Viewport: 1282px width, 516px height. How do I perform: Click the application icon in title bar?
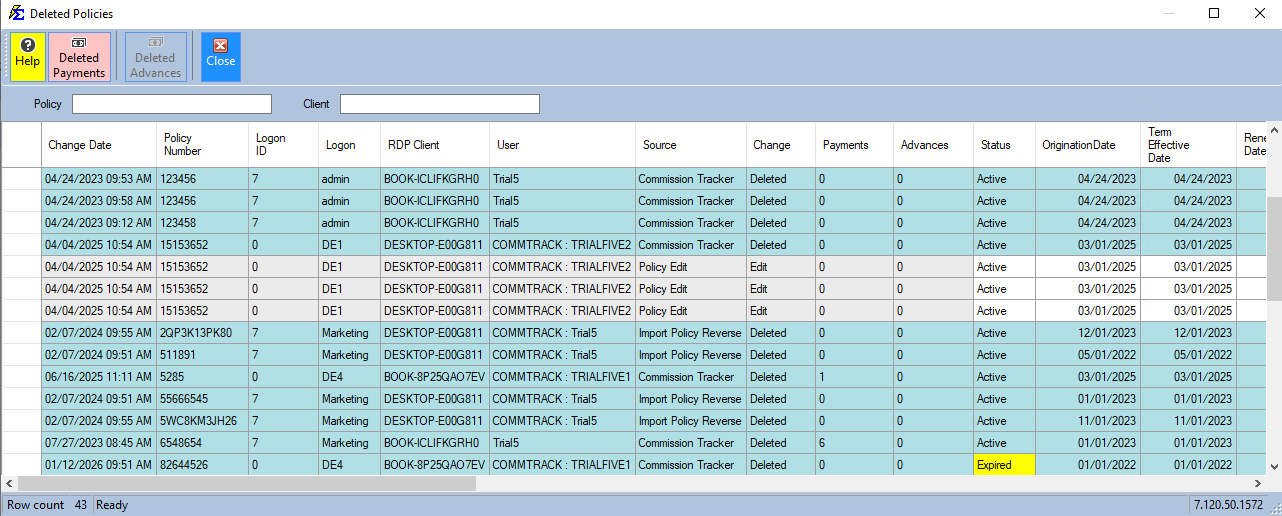tap(16, 13)
